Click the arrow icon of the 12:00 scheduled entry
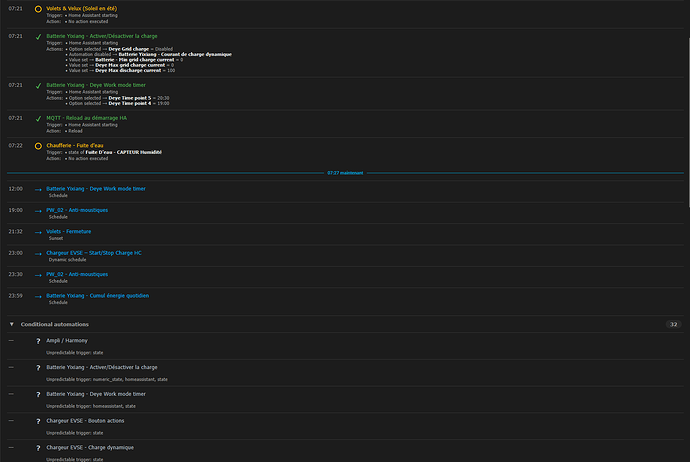Image resolution: width=690 pixels, height=462 pixels. [x=38, y=190]
